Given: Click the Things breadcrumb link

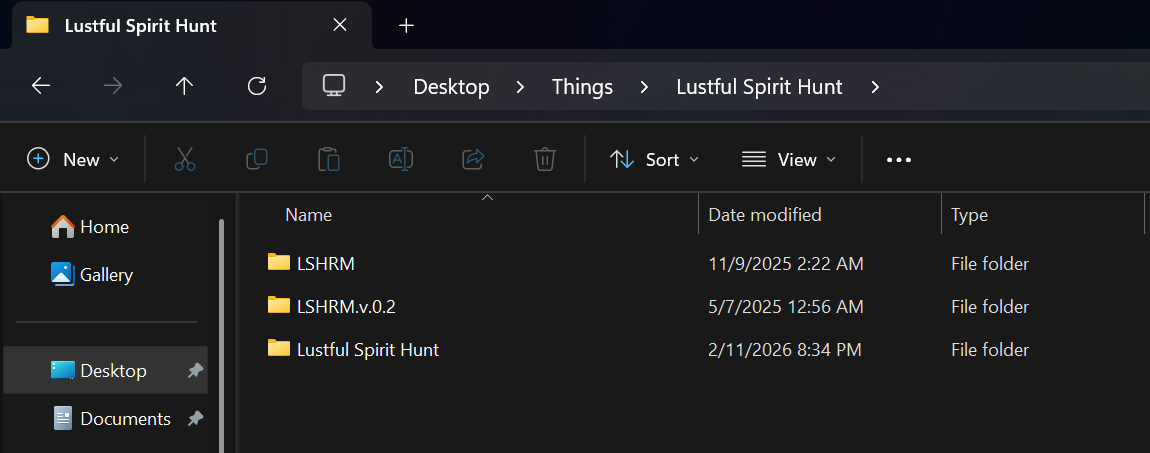Looking at the screenshot, I should 582,87.
